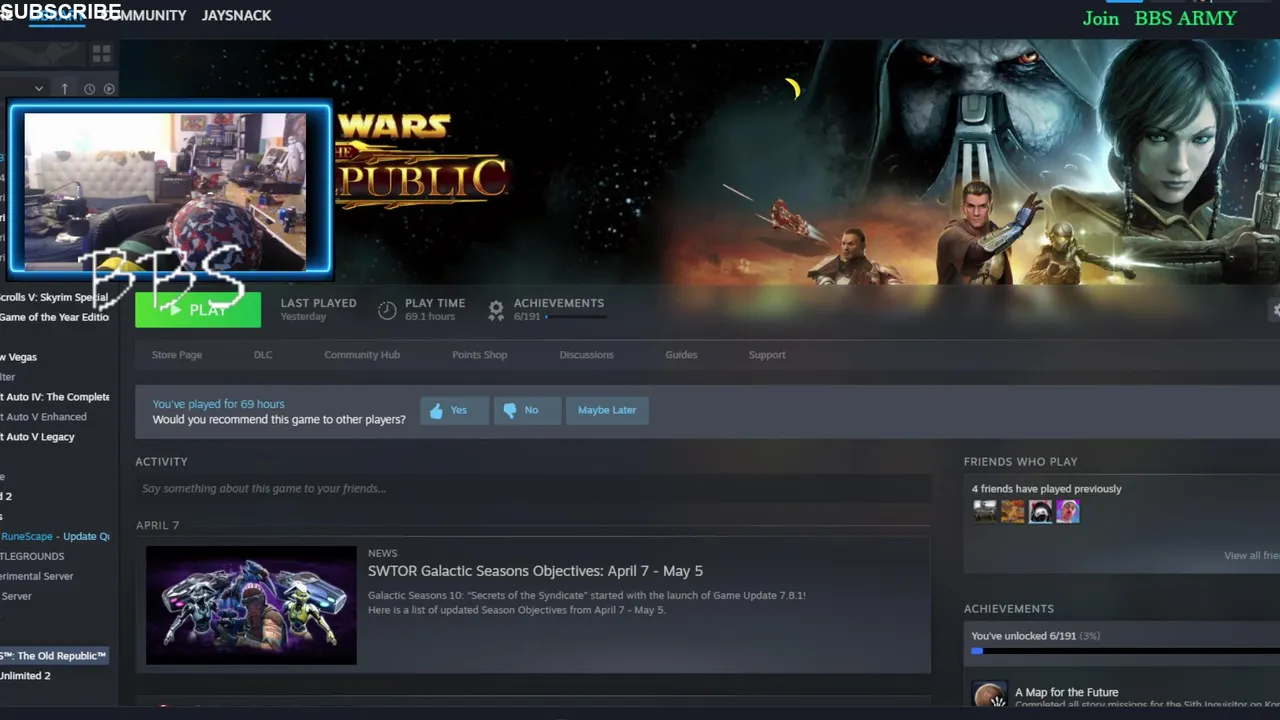1280x720 pixels.
Task: Open the first friend avatar
Action: point(985,512)
